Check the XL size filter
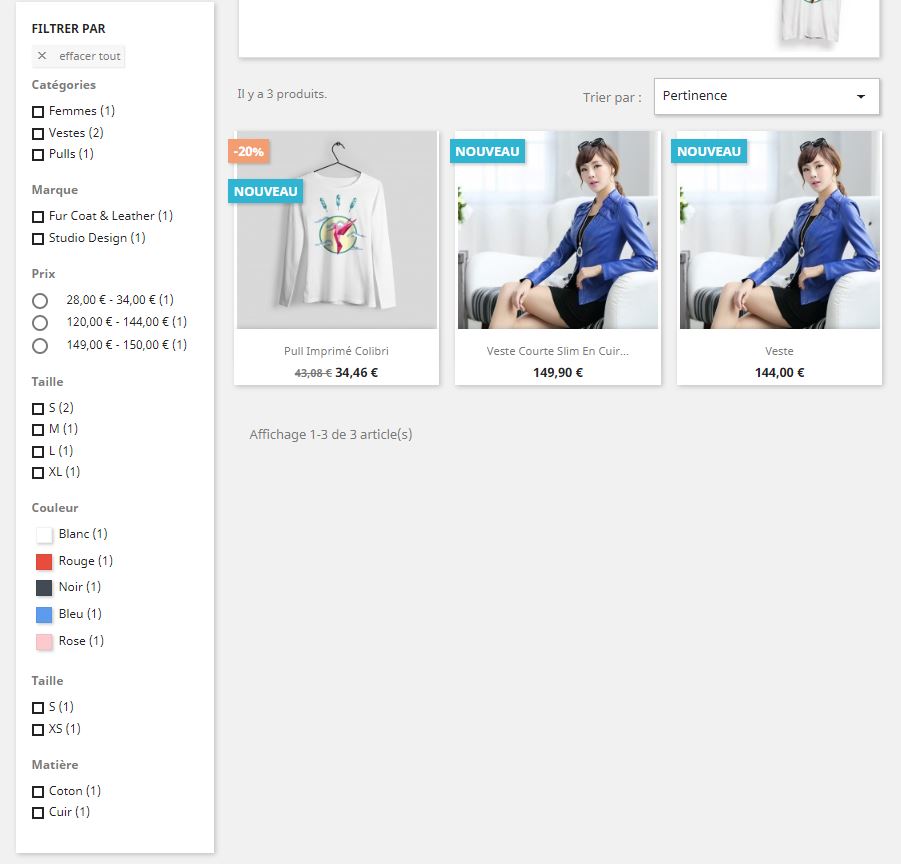Image resolution: width=901 pixels, height=864 pixels. (38, 473)
